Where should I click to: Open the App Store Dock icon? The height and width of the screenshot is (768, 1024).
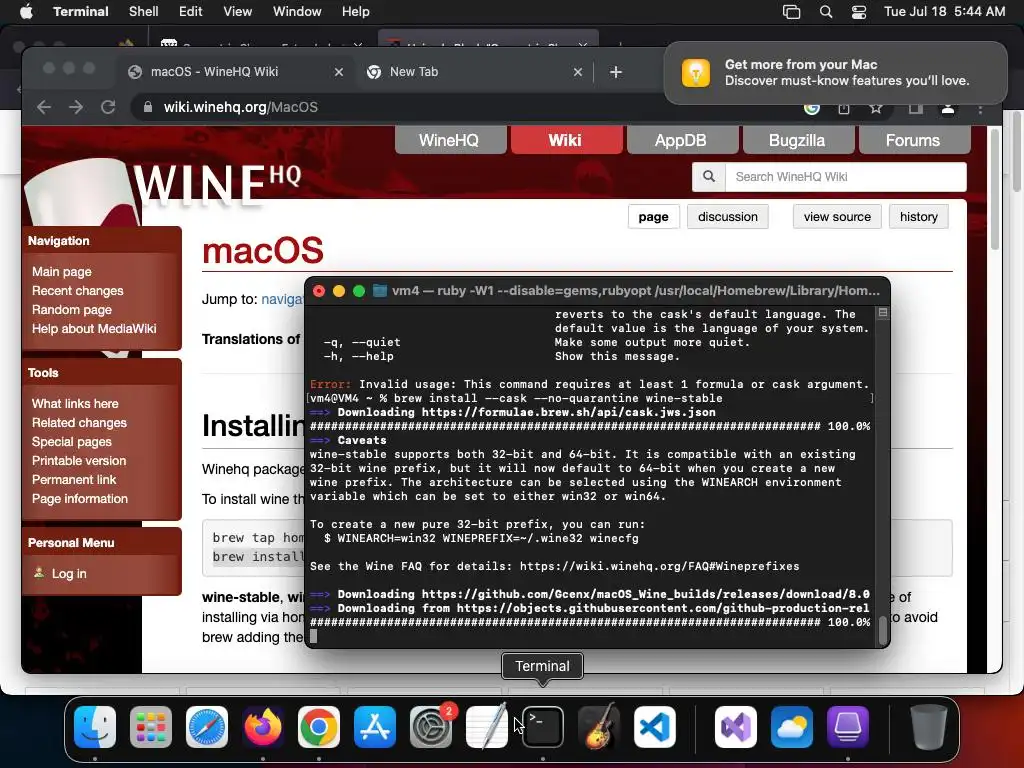pyautogui.click(x=375, y=727)
